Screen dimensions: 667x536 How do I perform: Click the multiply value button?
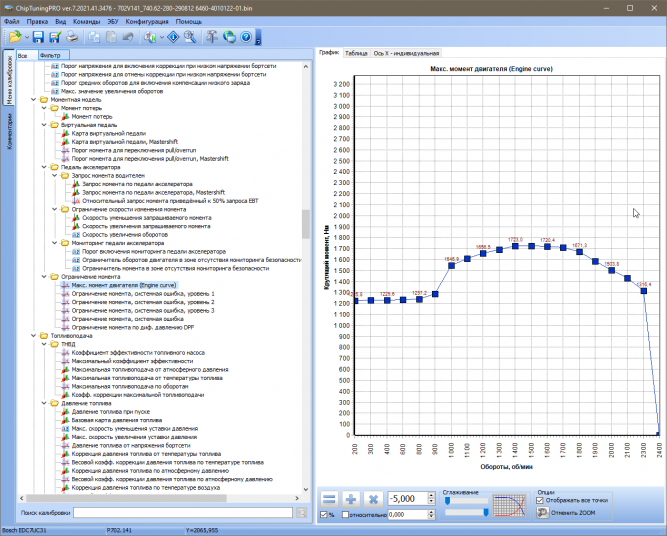373,499
